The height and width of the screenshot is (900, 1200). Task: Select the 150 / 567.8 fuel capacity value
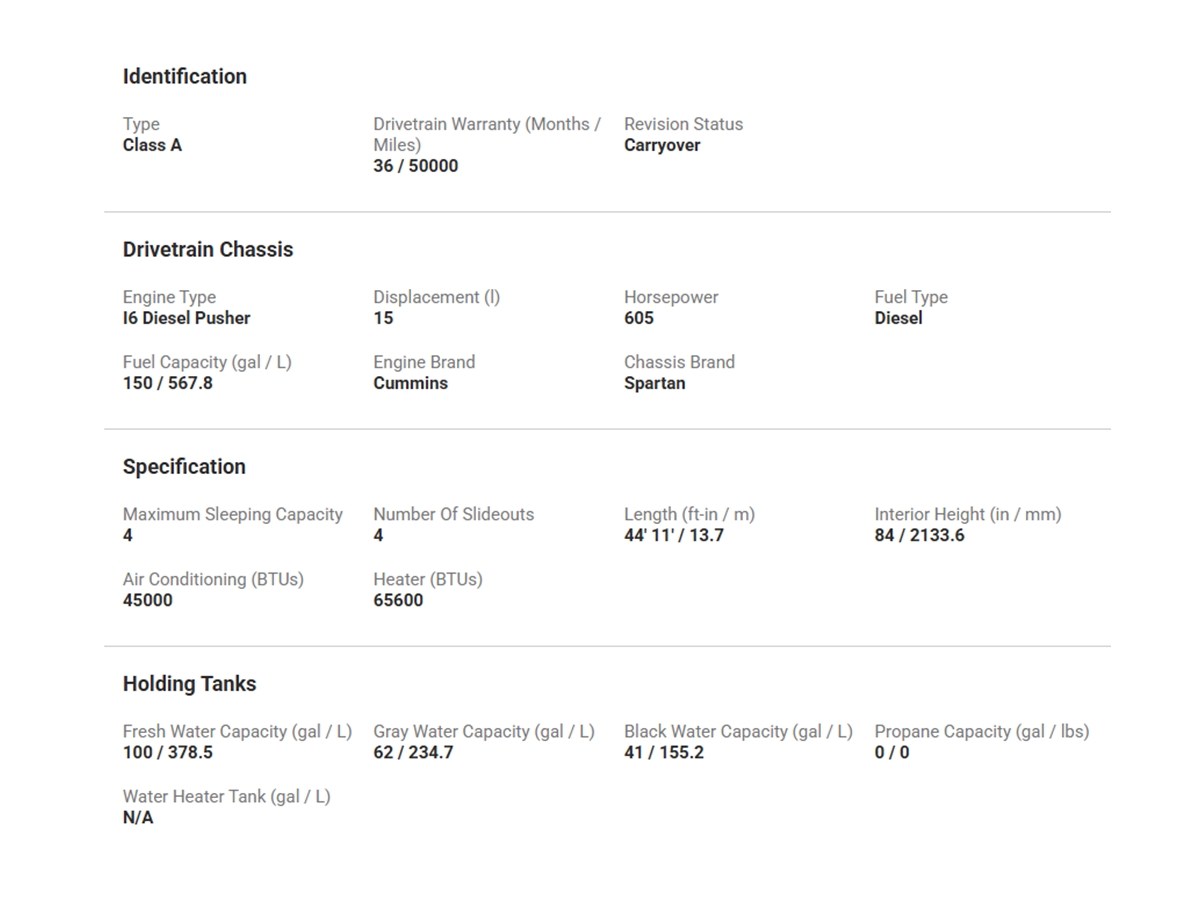(x=167, y=384)
